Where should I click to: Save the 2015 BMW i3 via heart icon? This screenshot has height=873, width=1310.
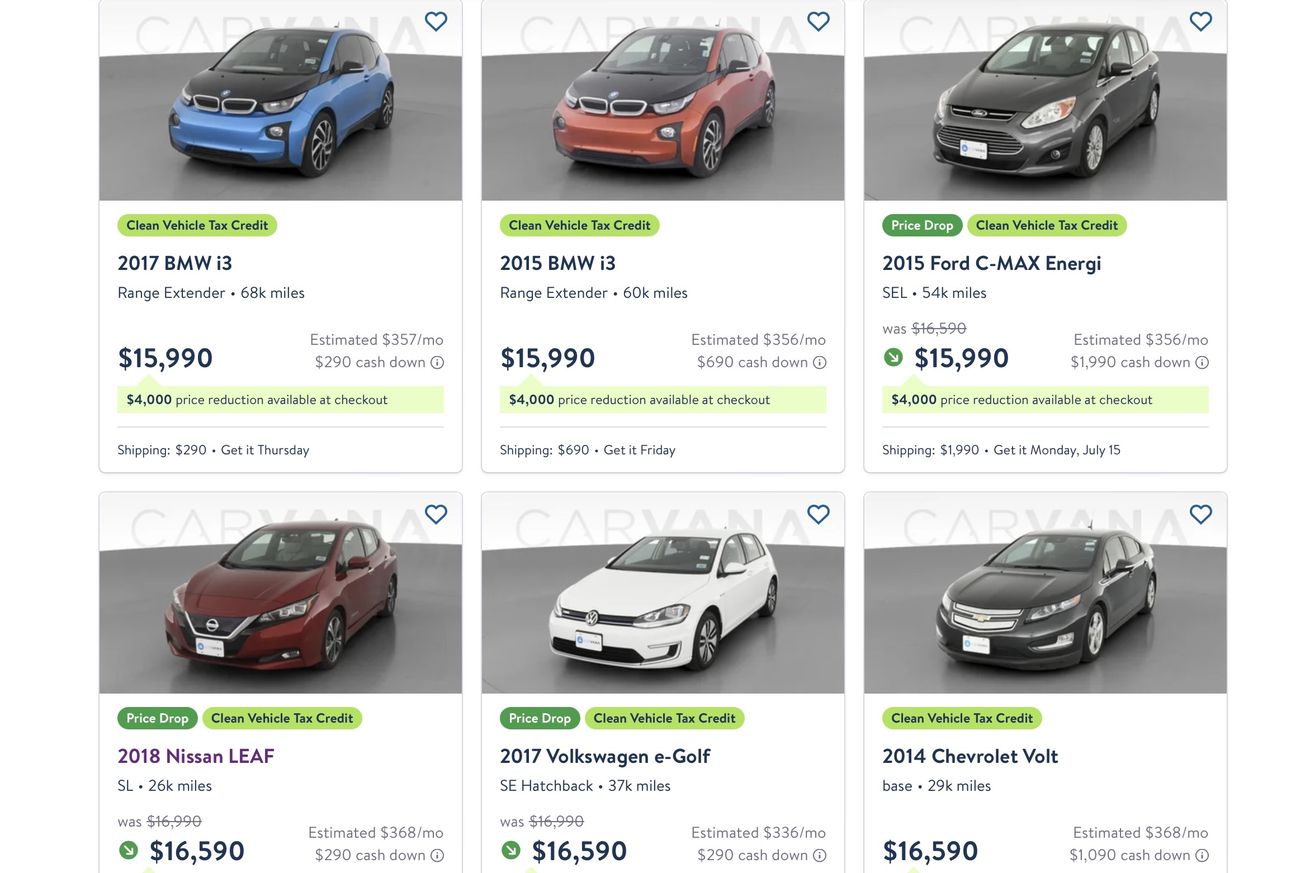coord(818,21)
